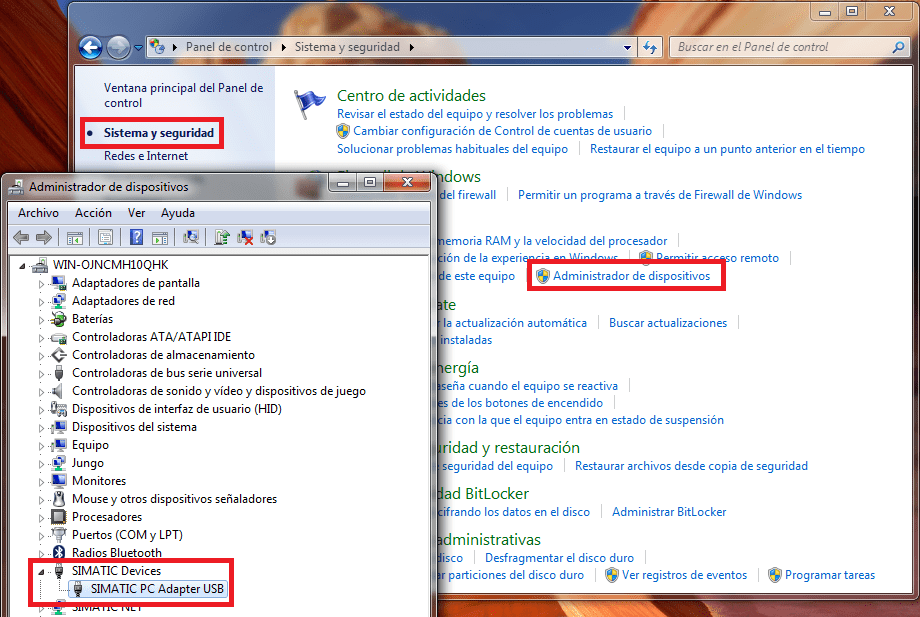Click the Procesadores chip icon
The image size is (920, 617).
[x=59, y=517]
